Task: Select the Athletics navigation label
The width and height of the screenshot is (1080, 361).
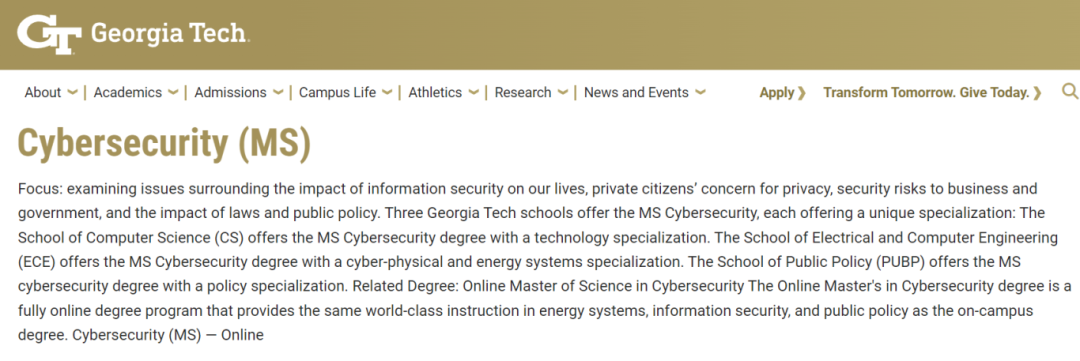Action: [435, 92]
